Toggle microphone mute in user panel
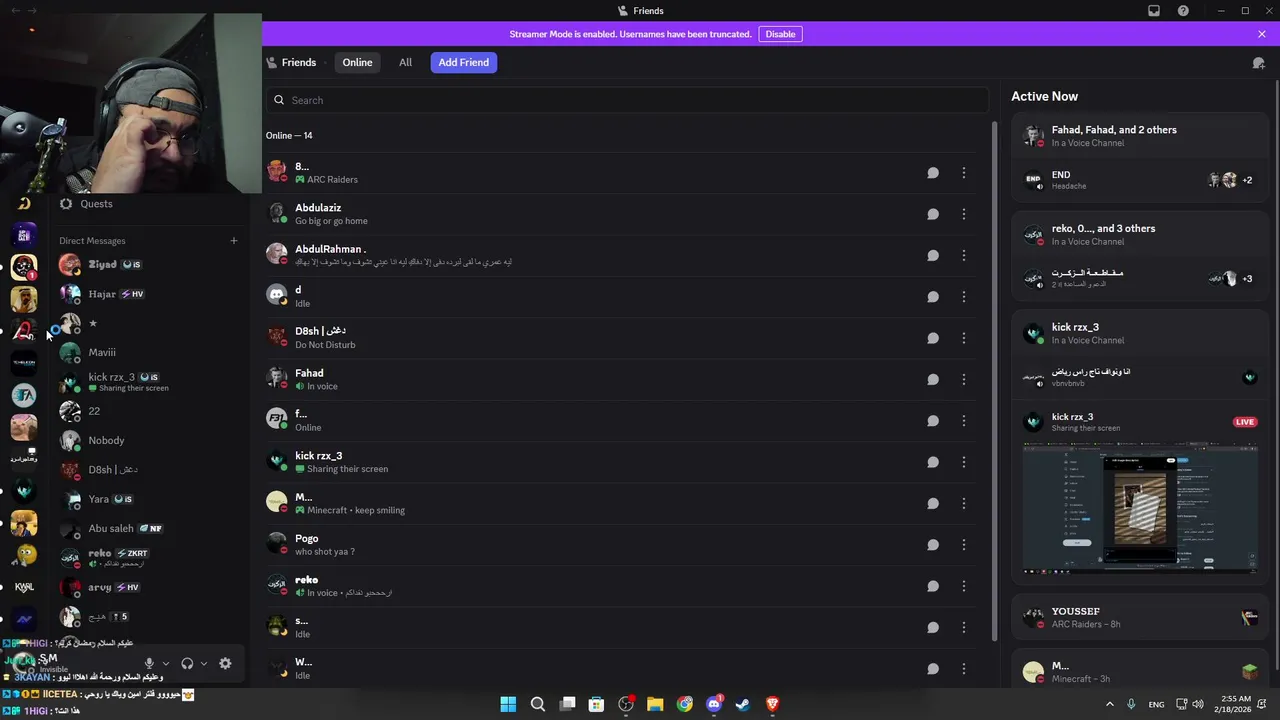1280x720 pixels. click(x=149, y=663)
